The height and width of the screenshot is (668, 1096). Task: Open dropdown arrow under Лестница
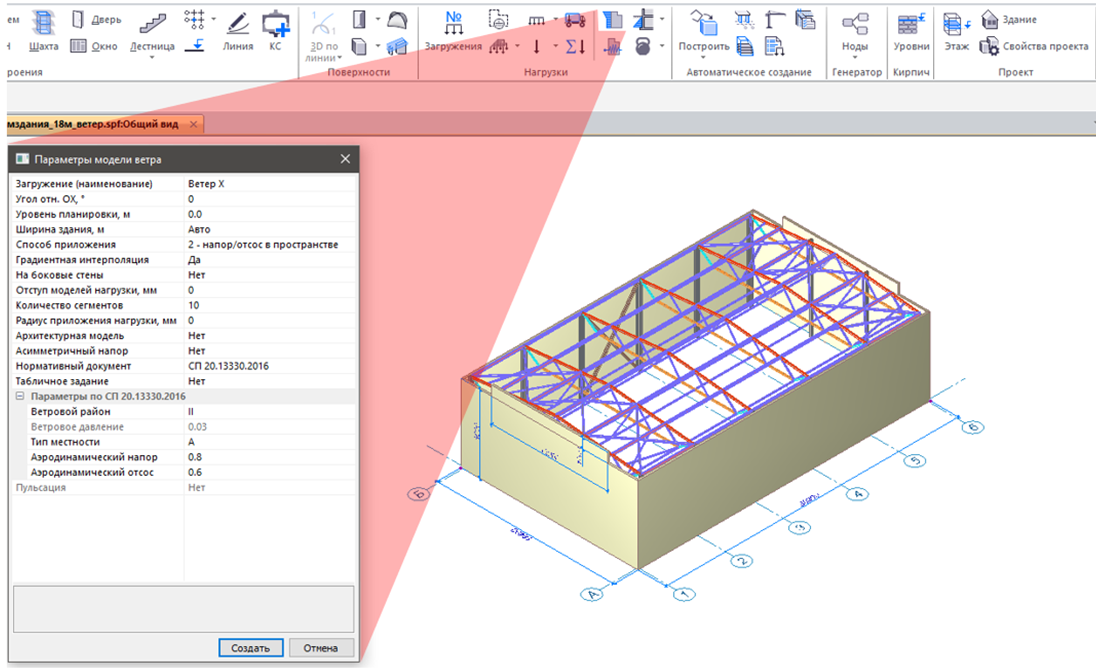[x=152, y=58]
